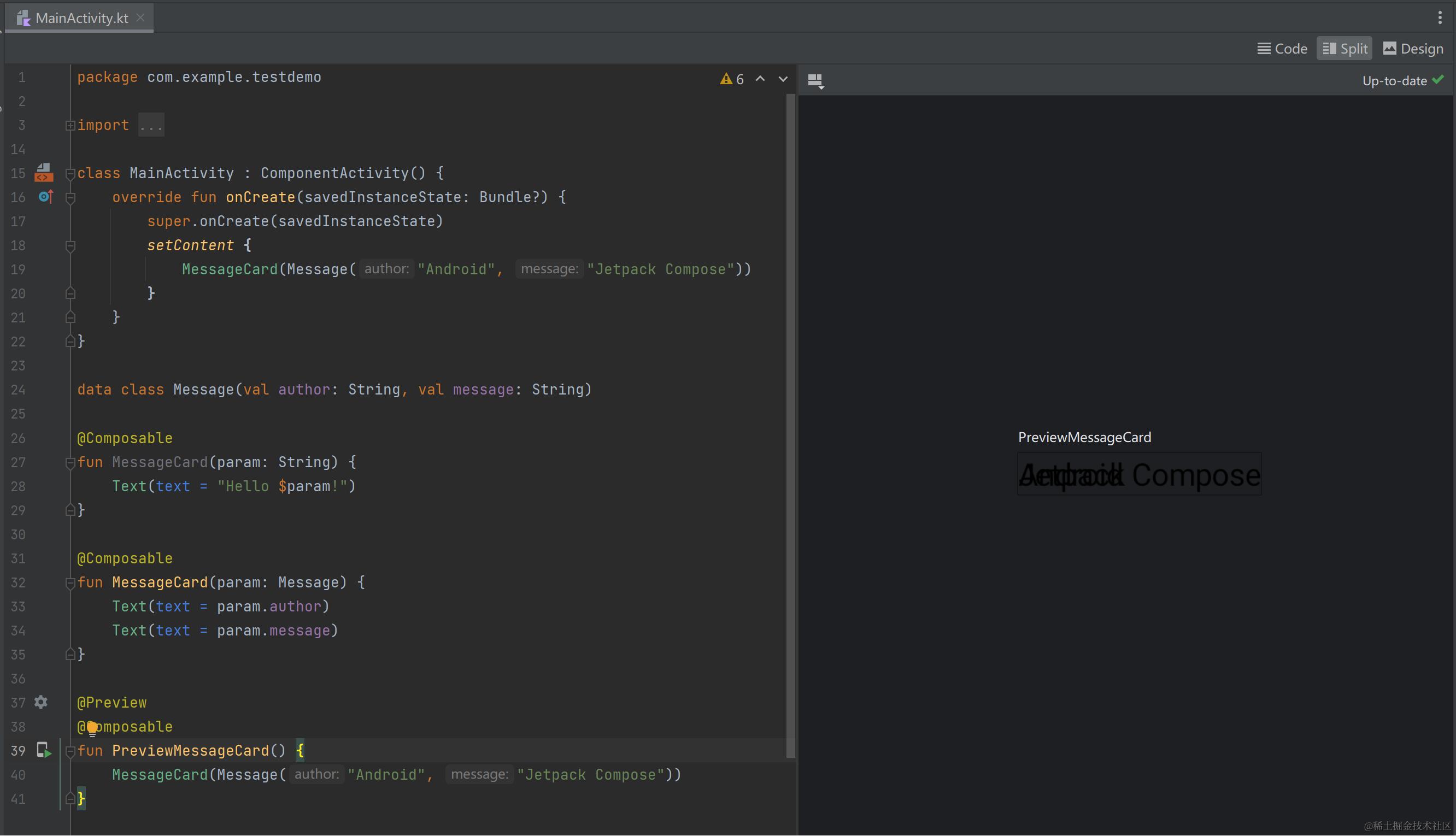This screenshot has height=836, width=1456.
Task: Click the override gutter marker for onCreate
Action: pos(45,197)
